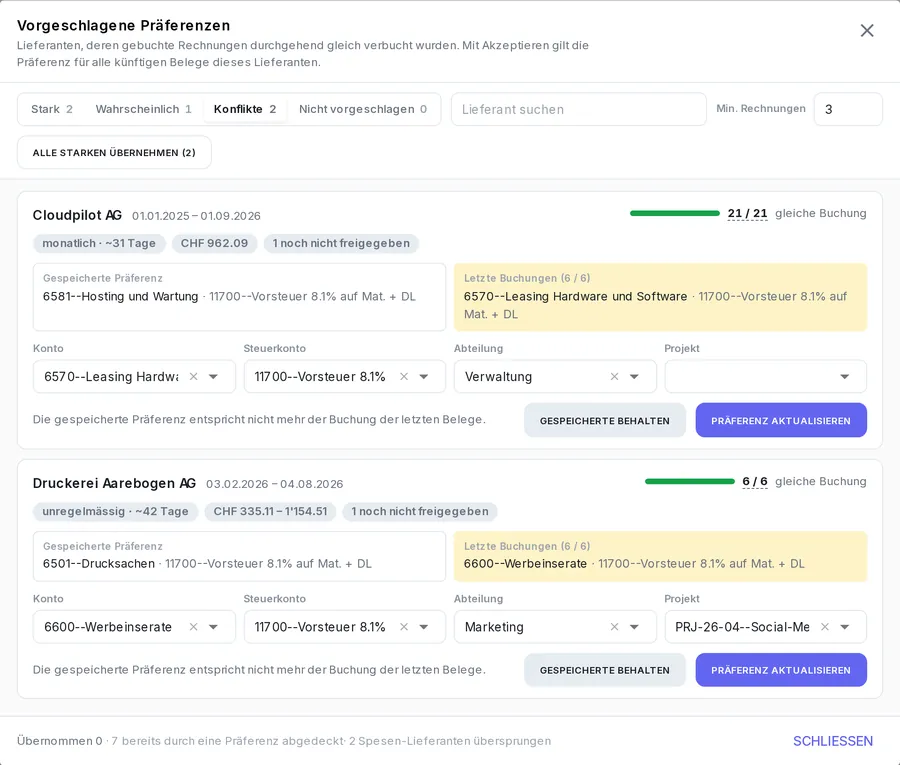Click the Druckerei Aarebogen AG progress bar
900x765 pixels.
tap(689, 481)
